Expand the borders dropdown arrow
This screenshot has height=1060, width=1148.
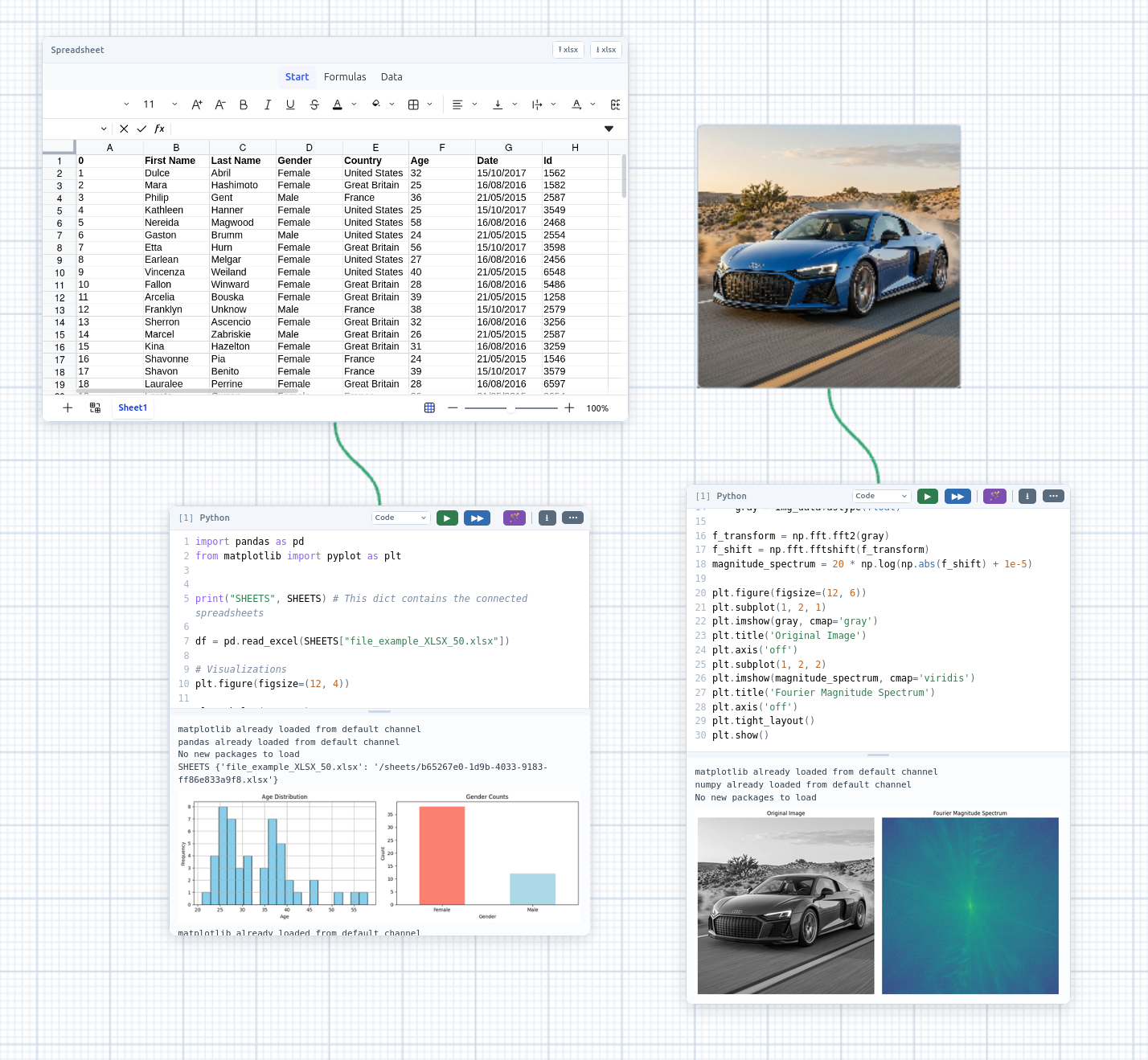[x=430, y=104]
